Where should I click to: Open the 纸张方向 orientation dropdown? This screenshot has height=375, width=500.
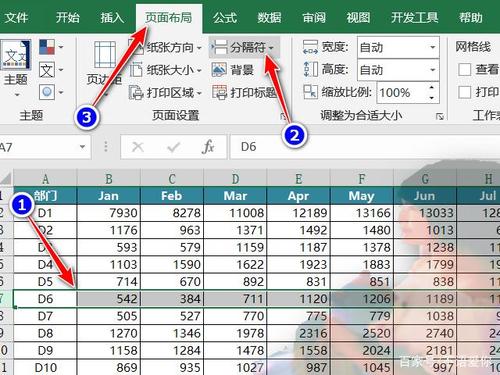click(x=165, y=48)
